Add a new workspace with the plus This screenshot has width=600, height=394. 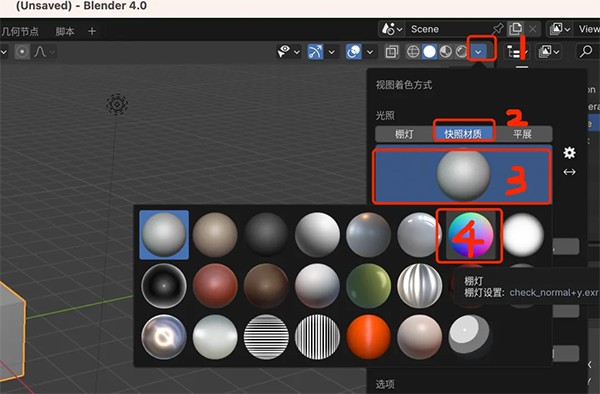[x=92, y=31]
